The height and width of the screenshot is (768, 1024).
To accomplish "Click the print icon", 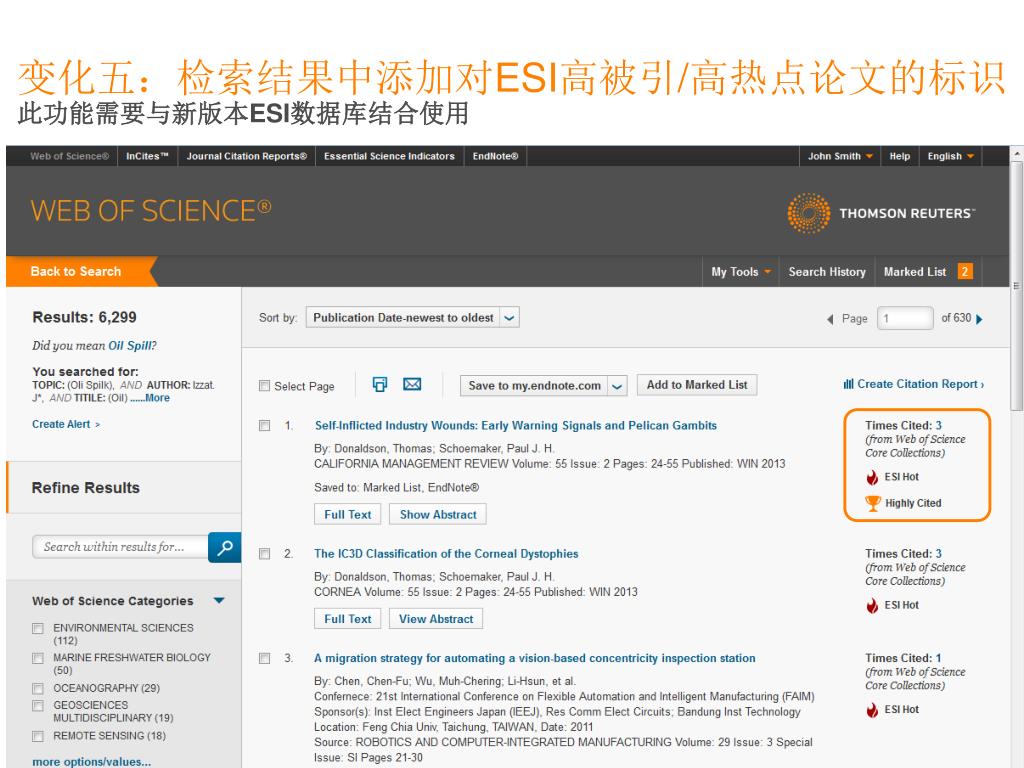I will pyautogui.click(x=379, y=385).
